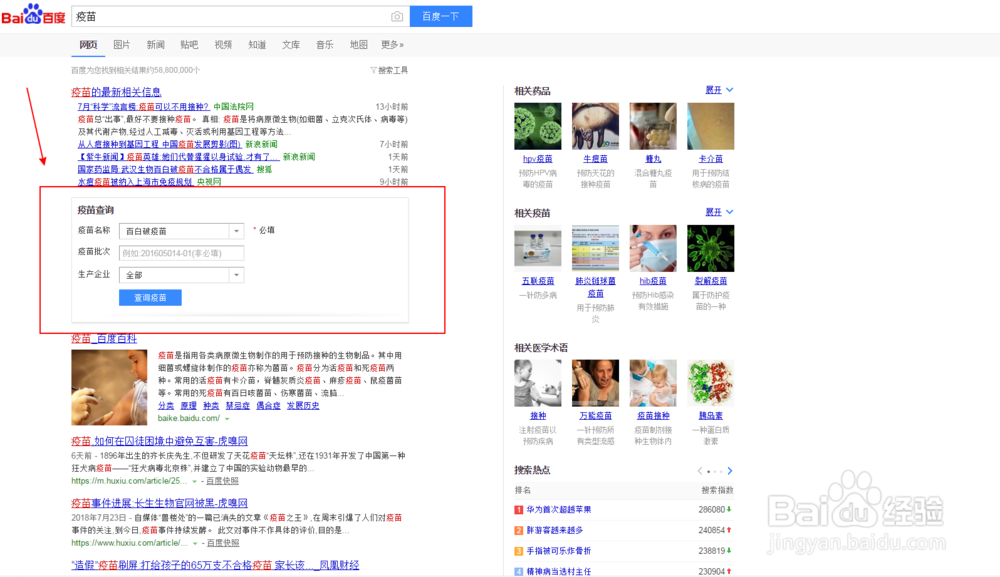This screenshot has height=577, width=1000.
Task: Open the hpv疫苗 link
Action: point(538,159)
